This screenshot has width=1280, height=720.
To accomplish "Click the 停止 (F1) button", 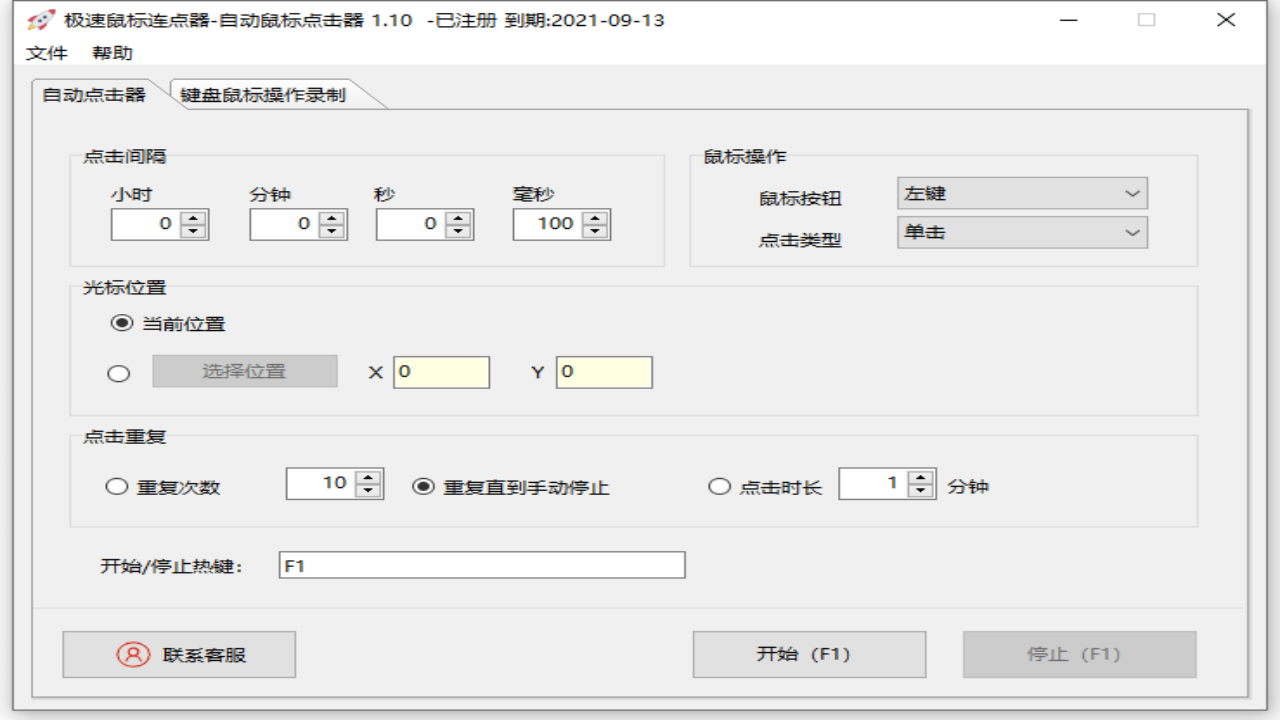I will [1080, 655].
